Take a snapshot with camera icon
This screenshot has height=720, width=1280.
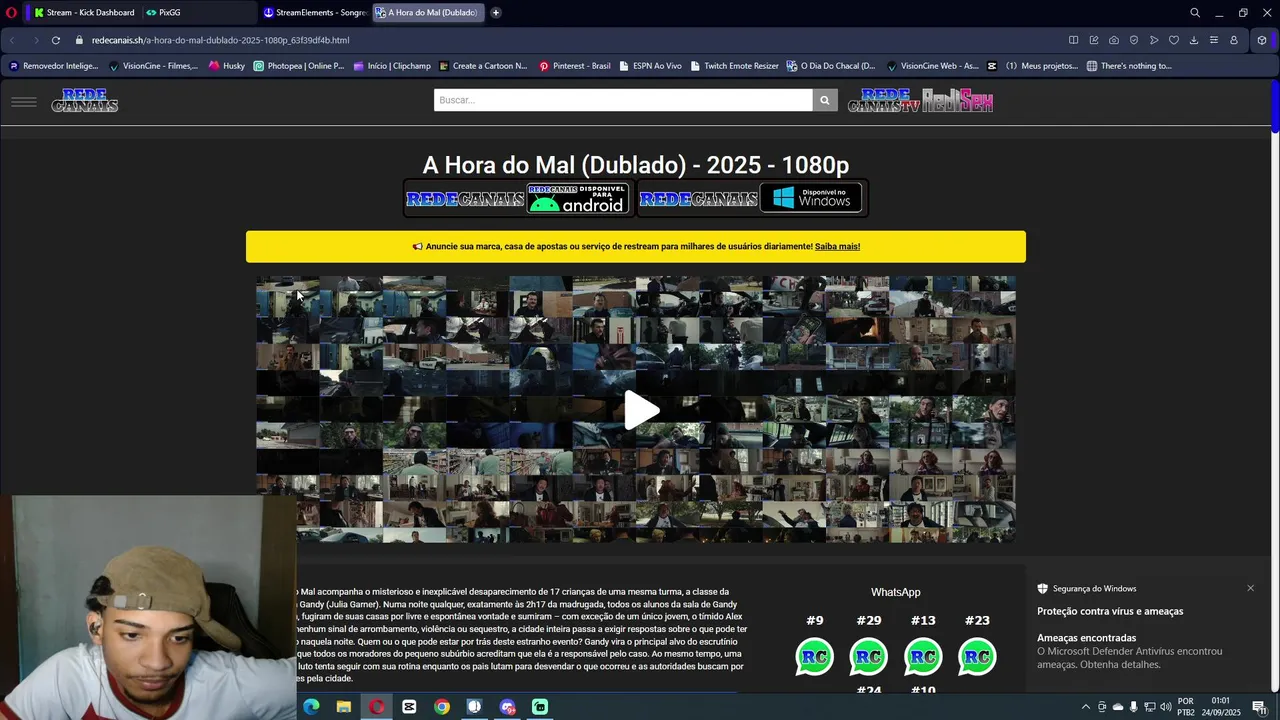point(1114,40)
